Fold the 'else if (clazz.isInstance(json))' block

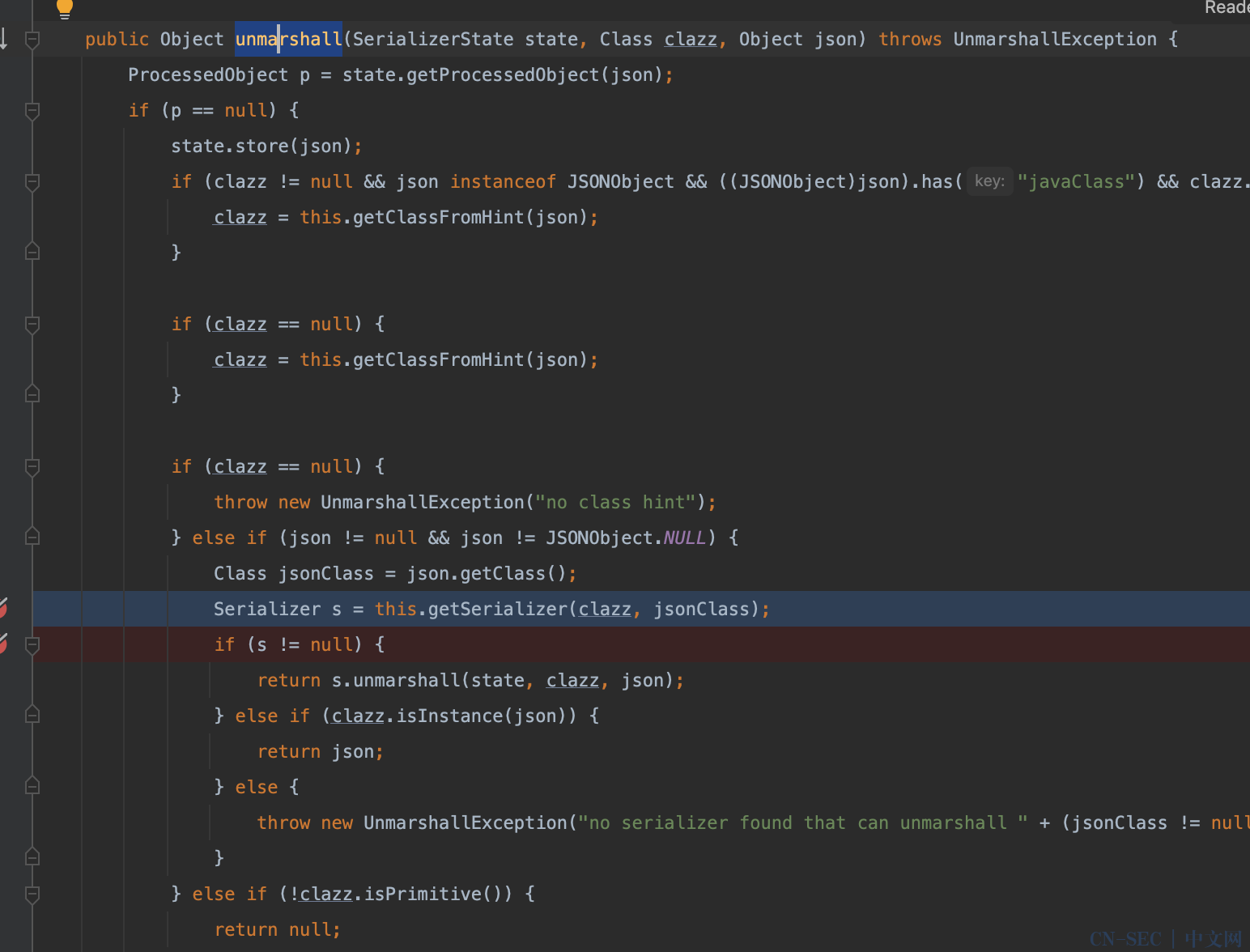[32, 716]
